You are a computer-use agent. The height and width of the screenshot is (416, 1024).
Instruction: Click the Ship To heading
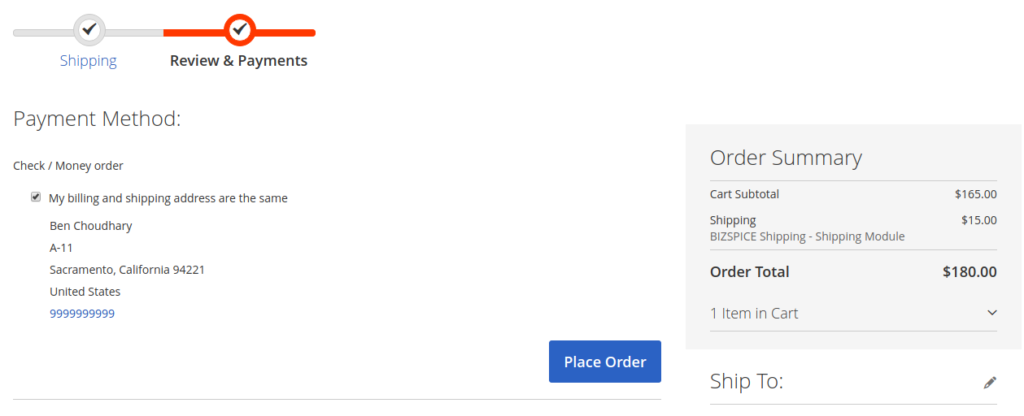(x=746, y=381)
